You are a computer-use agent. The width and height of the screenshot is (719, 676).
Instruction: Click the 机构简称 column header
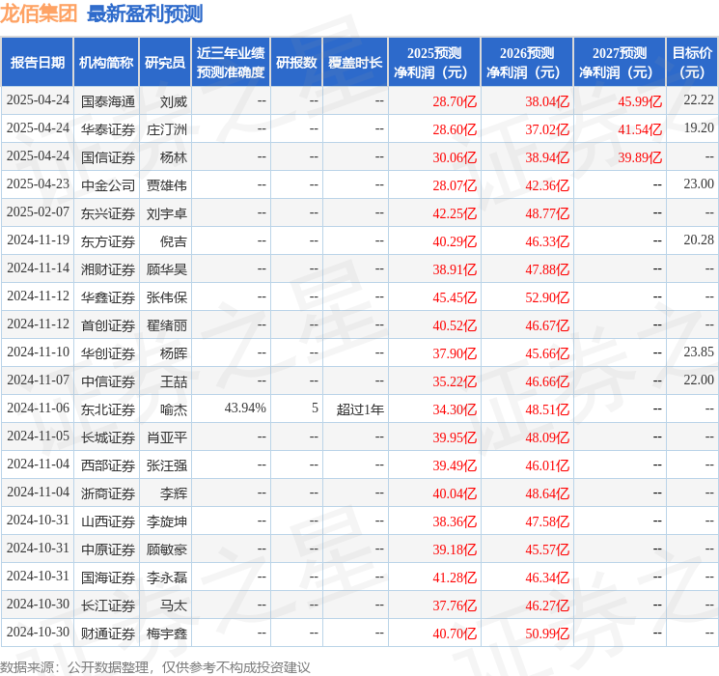(106, 62)
